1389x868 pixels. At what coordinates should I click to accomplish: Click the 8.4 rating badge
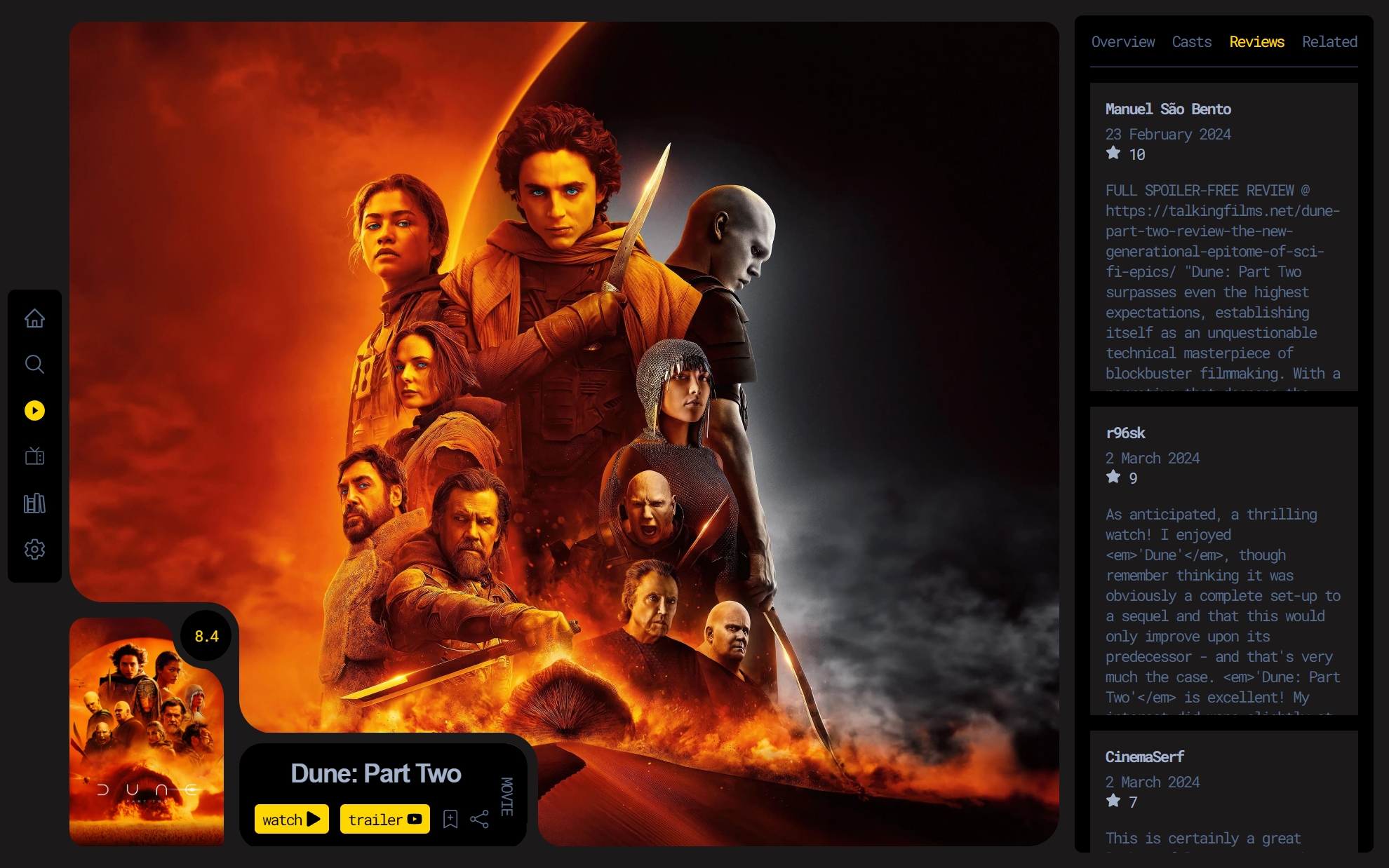pyautogui.click(x=206, y=636)
